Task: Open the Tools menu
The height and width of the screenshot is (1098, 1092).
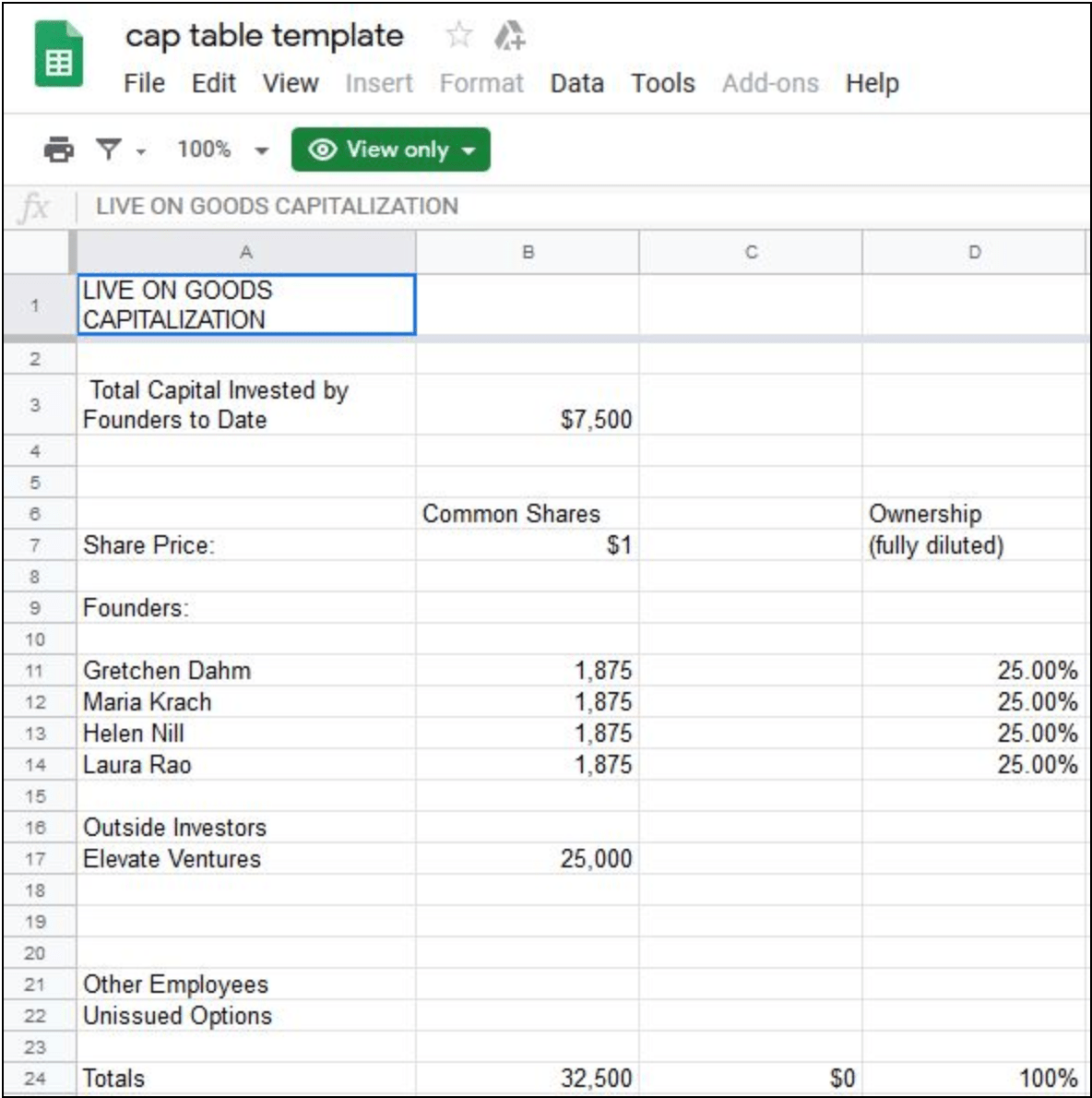Action: pos(662,83)
